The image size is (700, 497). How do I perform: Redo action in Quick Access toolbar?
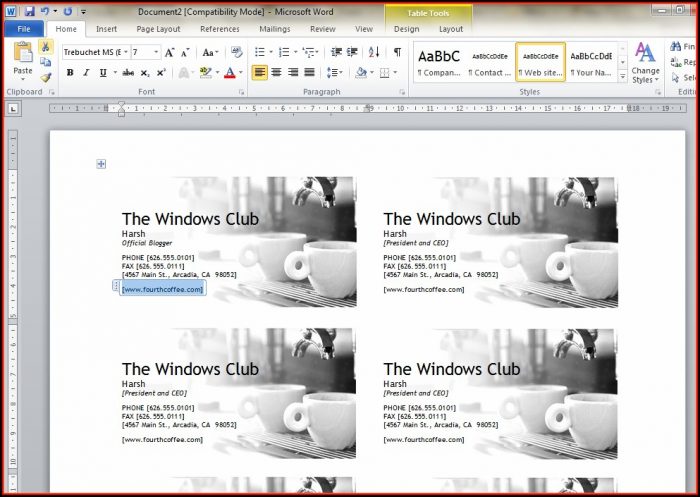(x=68, y=12)
